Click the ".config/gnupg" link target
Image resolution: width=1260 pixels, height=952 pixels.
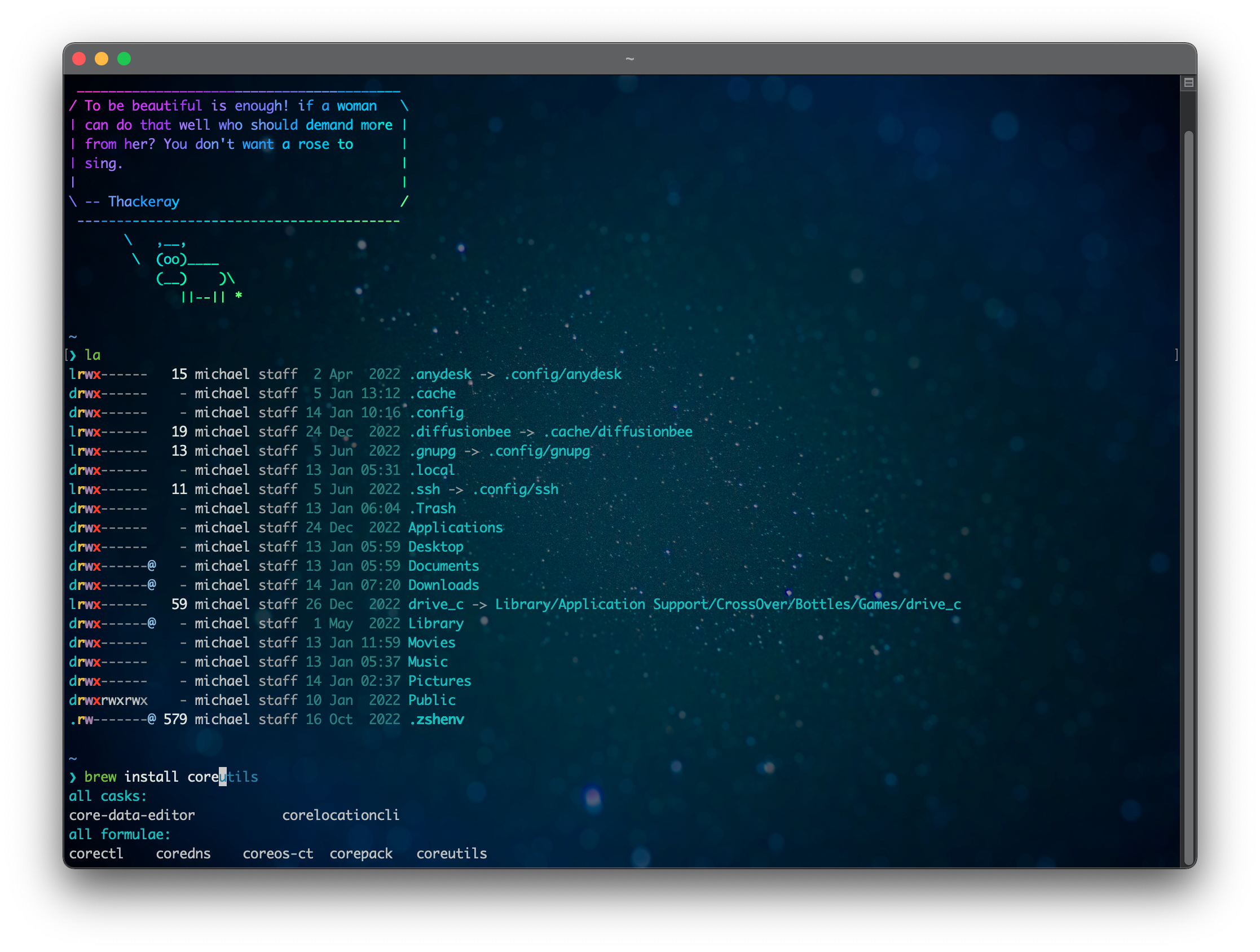539,451
